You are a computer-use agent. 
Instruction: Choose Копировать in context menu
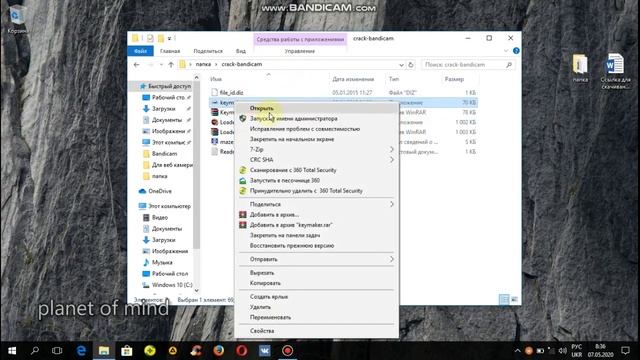pos(265,283)
